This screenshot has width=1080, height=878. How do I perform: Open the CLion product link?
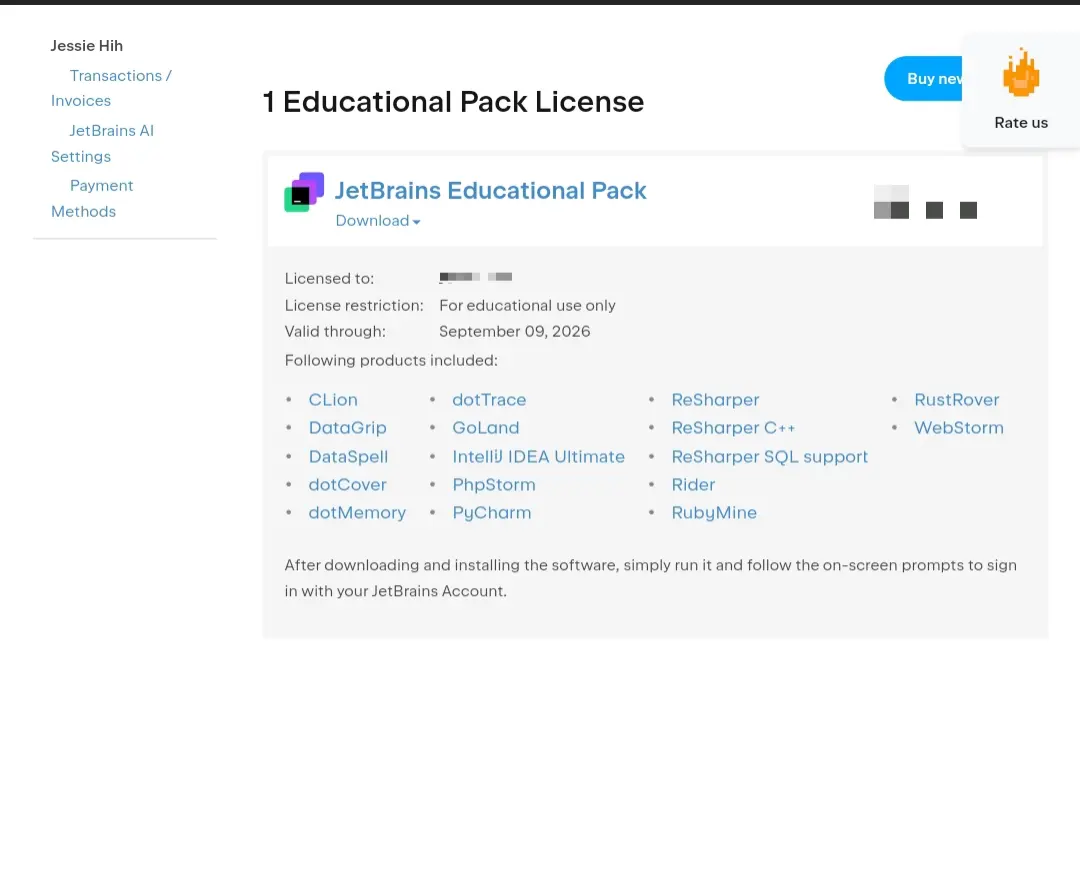[333, 399]
